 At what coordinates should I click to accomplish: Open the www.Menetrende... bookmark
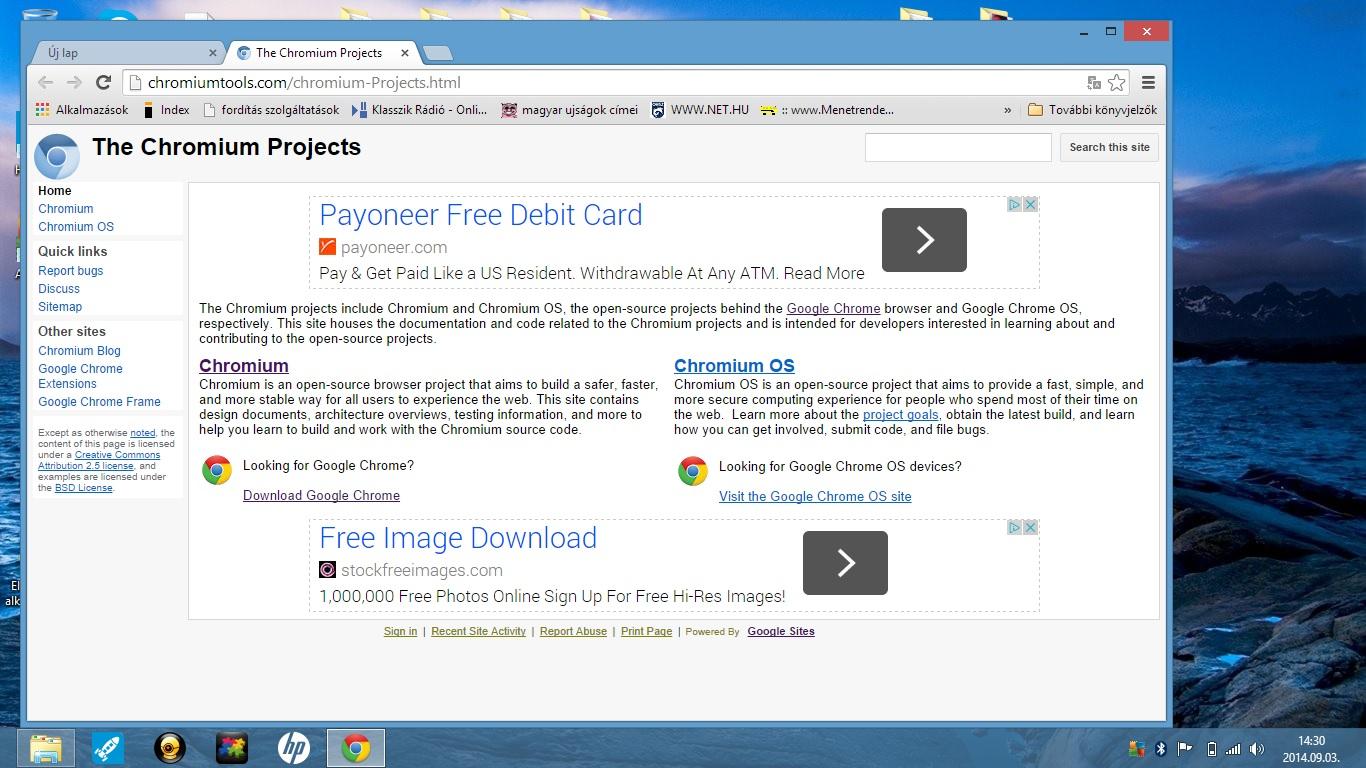[x=827, y=110]
